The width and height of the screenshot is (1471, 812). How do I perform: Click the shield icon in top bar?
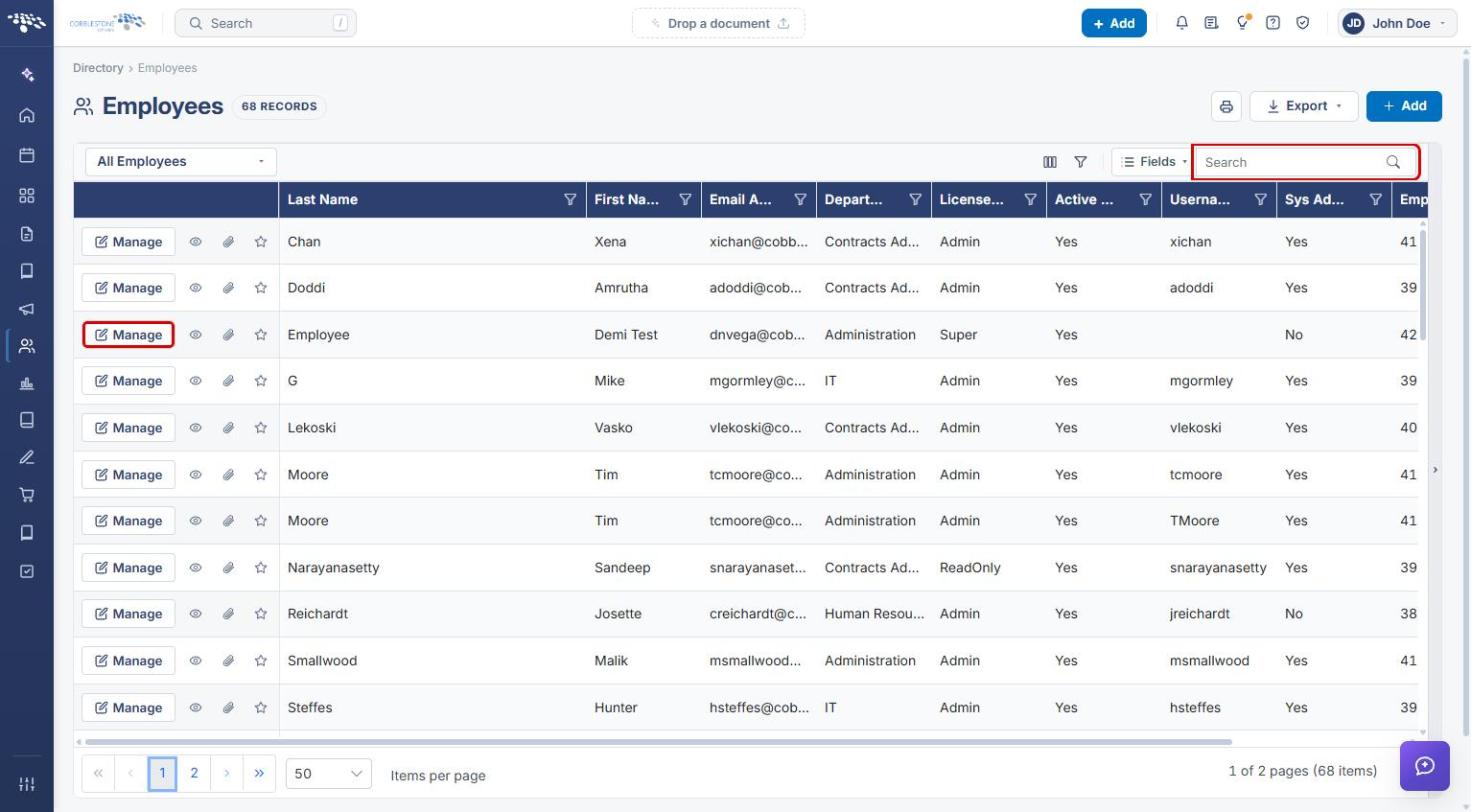click(1303, 23)
